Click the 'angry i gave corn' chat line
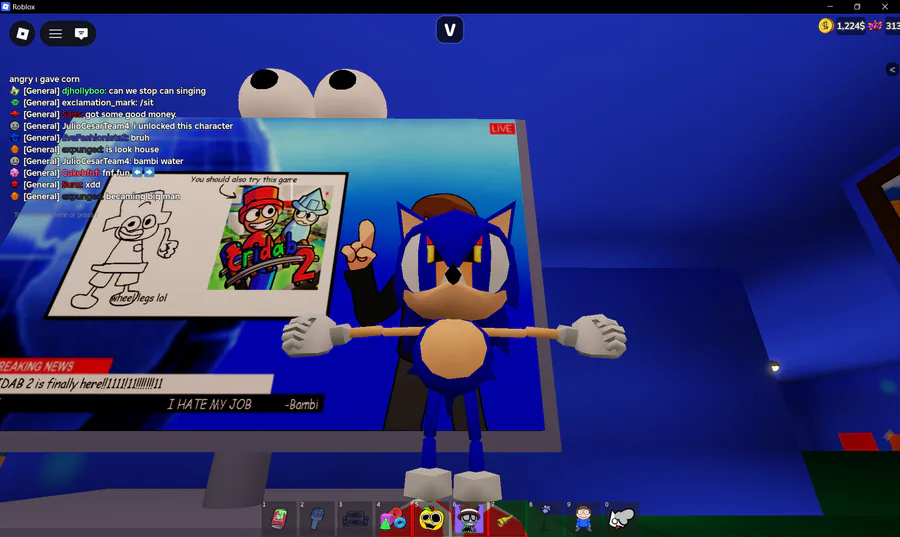Viewport: 900px width, 537px height. pos(44,79)
